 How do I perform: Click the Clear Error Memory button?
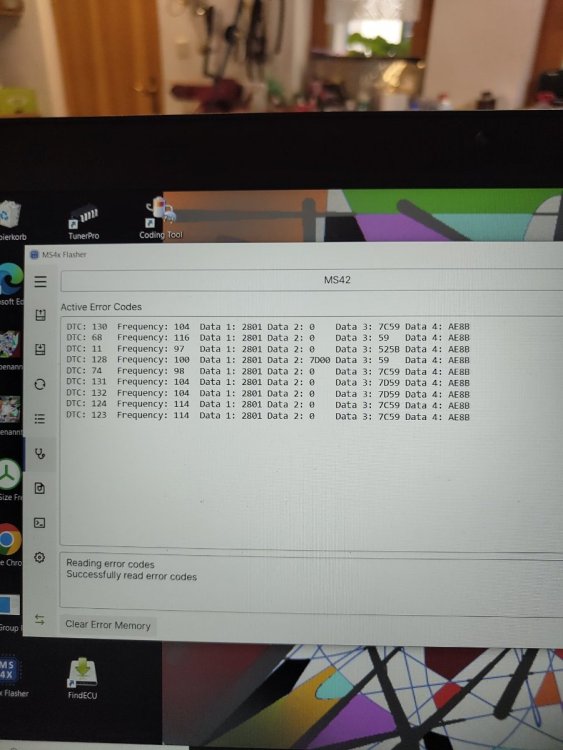point(108,625)
